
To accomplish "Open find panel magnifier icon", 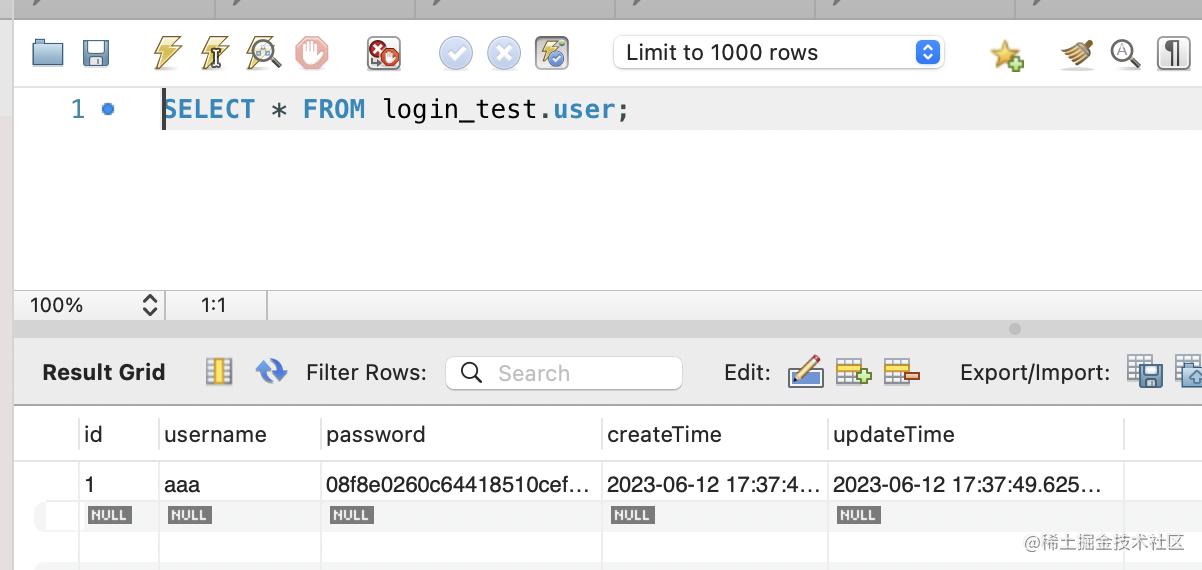I will 1126,53.
